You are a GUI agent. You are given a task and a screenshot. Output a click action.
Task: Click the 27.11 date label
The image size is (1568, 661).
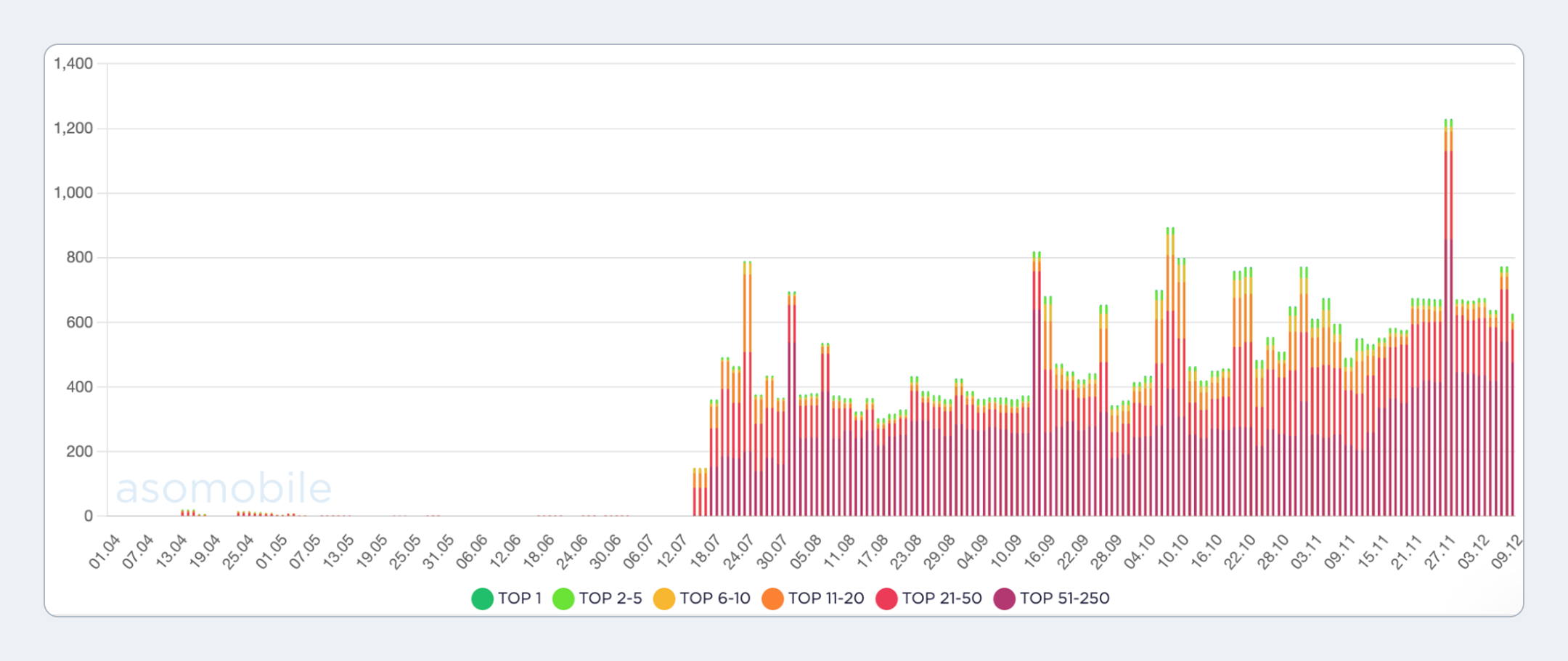(1440, 552)
